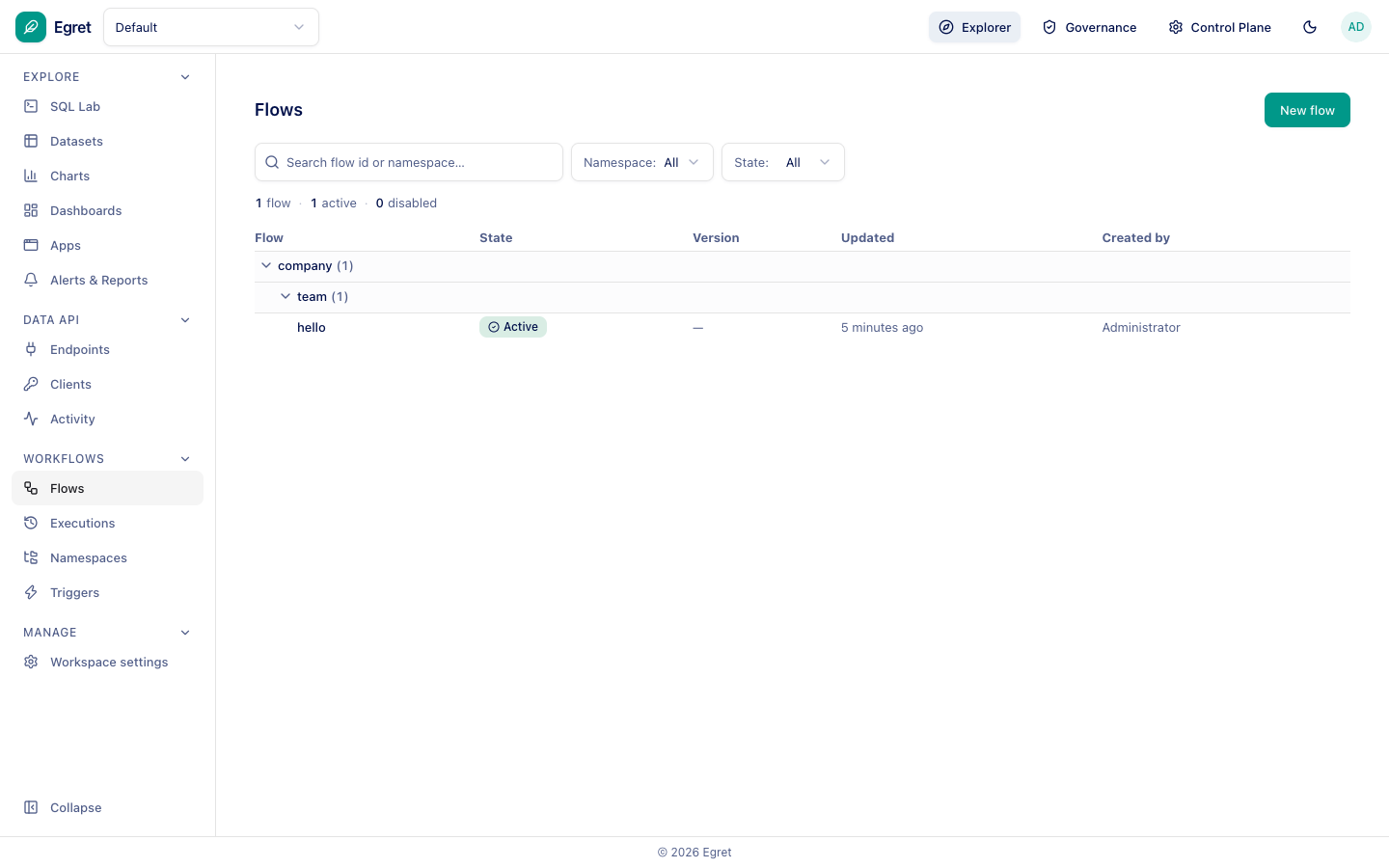Image resolution: width=1389 pixels, height=868 pixels.
Task: Collapse the sidebar
Action: tap(107, 807)
